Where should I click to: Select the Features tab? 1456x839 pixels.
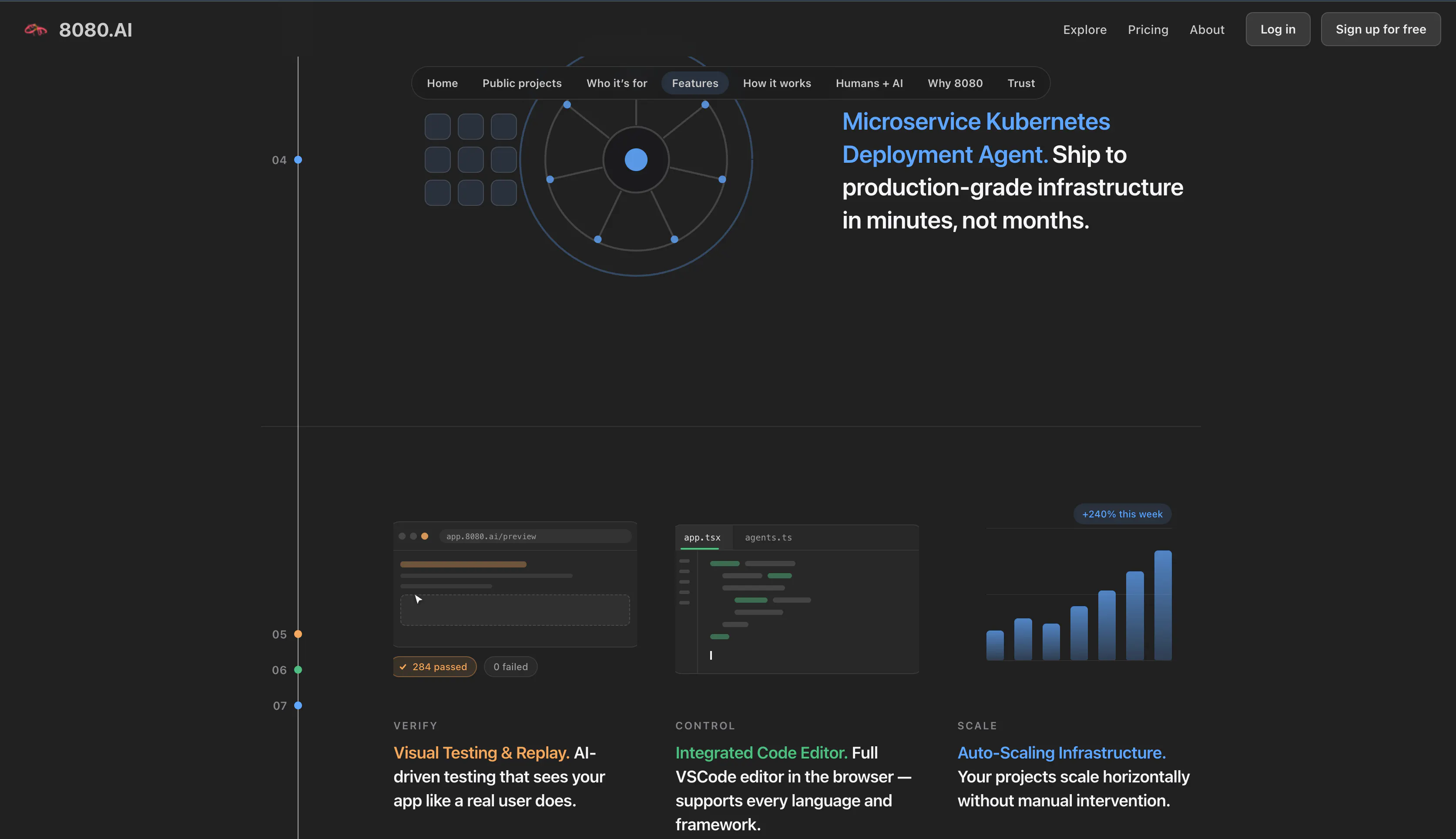pos(695,83)
